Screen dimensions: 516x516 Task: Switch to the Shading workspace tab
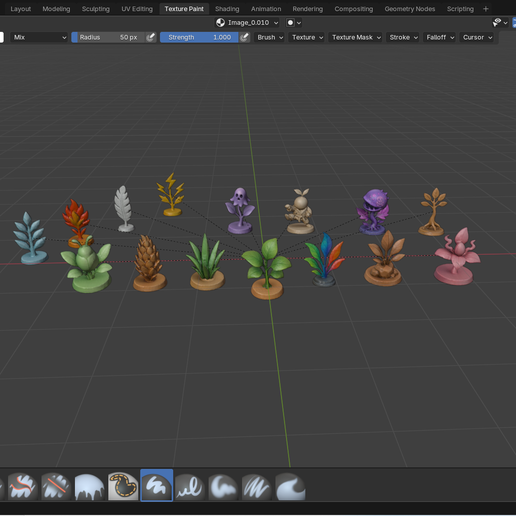pos(227,9)
